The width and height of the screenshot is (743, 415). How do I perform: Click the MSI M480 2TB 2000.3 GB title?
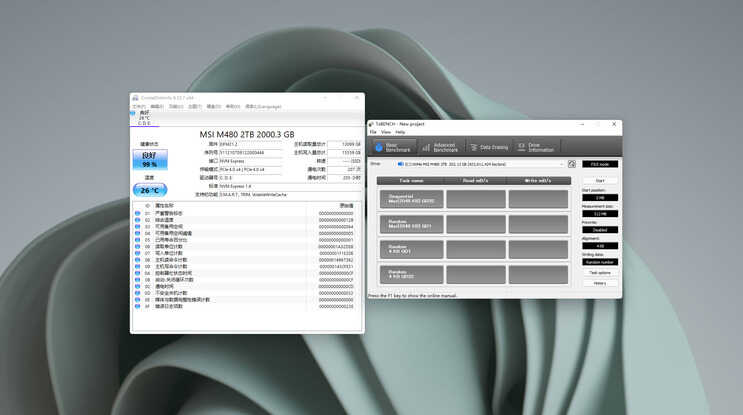pyautogui.click(x=247, y=135)
